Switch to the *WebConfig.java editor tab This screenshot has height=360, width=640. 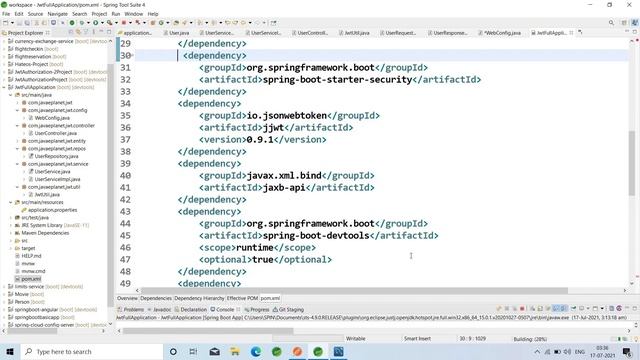pos(500,33)
